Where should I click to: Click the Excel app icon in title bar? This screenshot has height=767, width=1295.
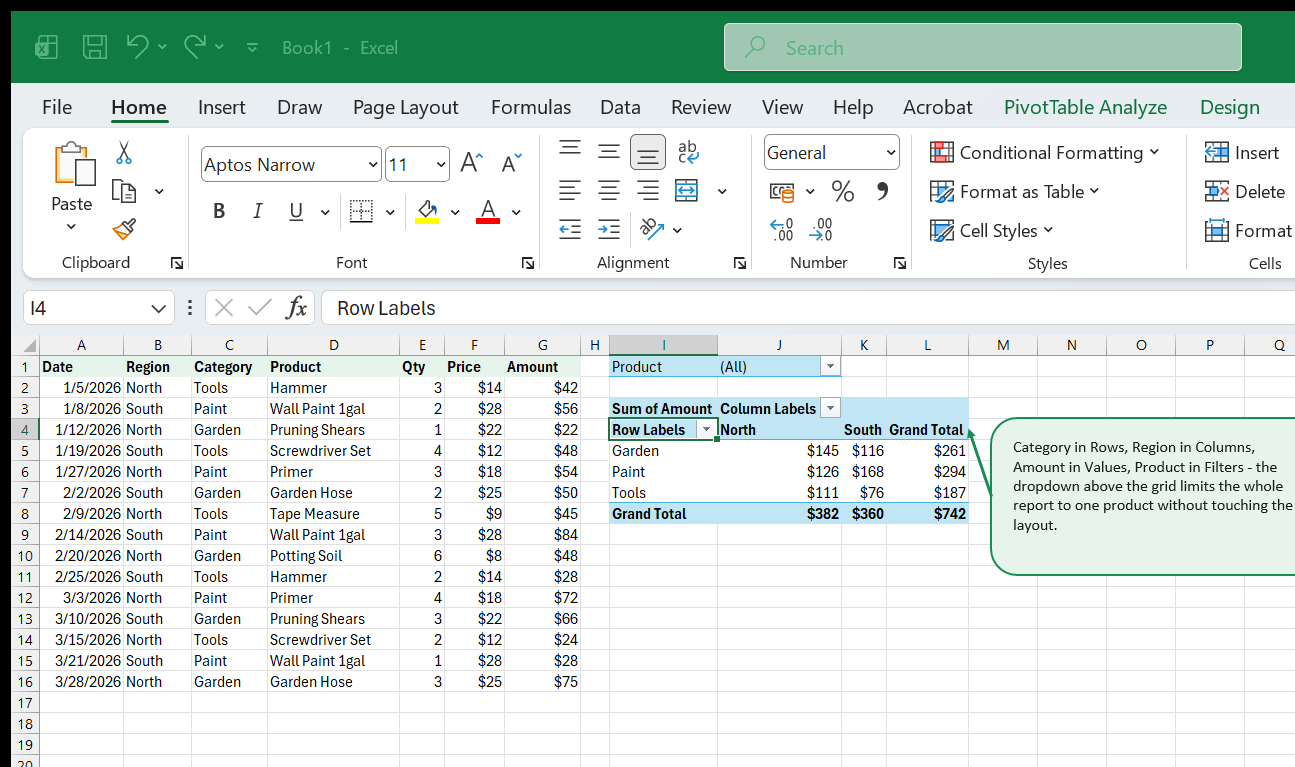[46, 47]
